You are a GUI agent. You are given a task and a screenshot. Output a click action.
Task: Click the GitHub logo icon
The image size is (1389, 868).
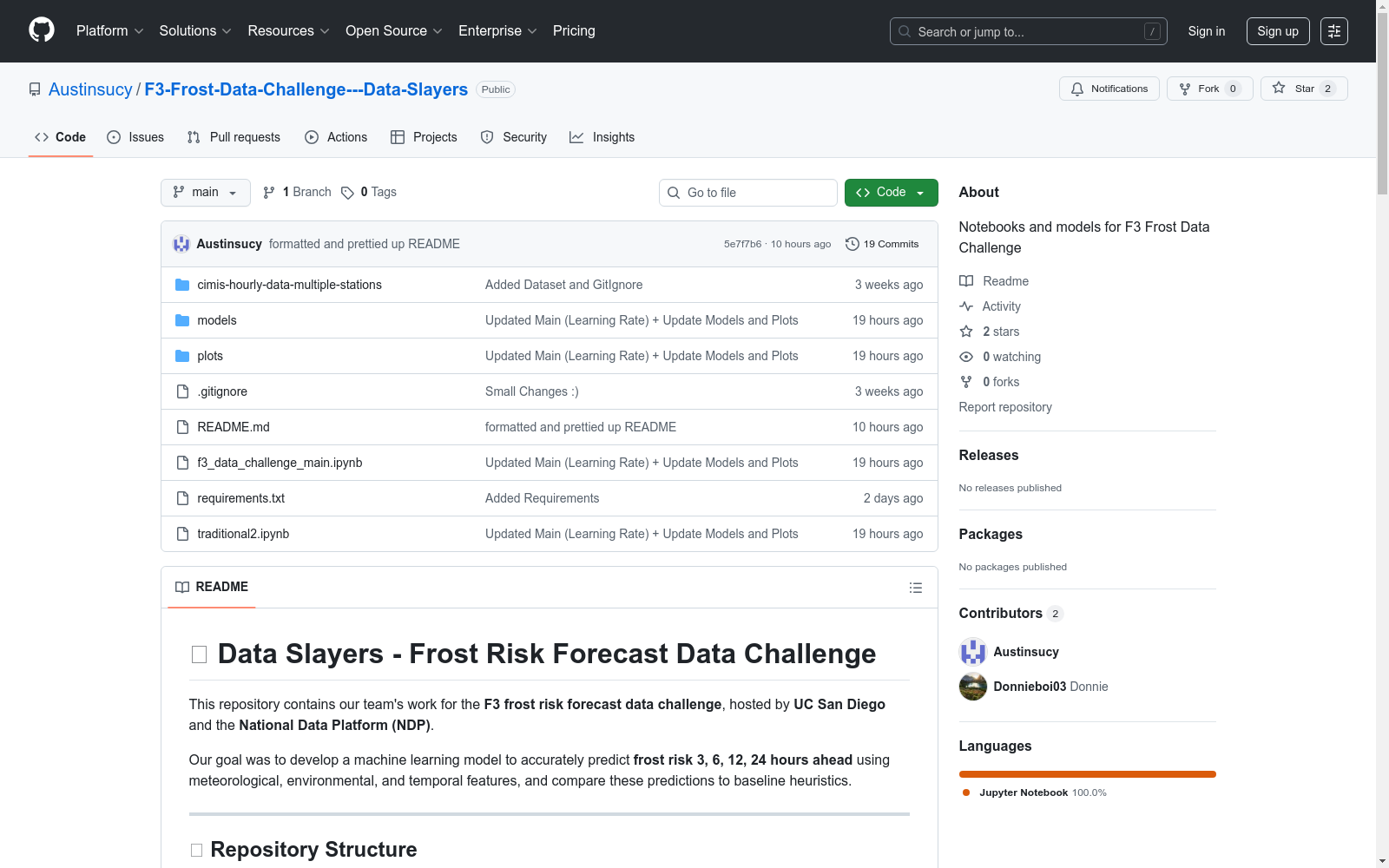42,30
